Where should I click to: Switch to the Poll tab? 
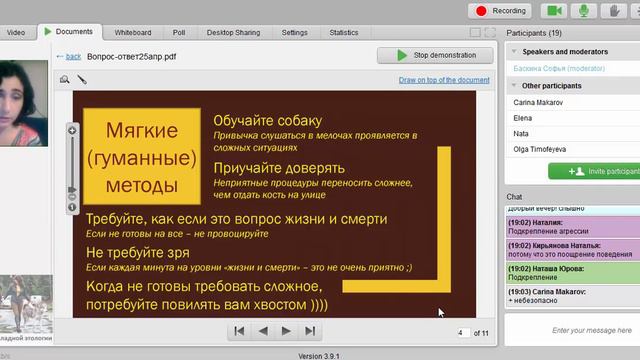179,32
